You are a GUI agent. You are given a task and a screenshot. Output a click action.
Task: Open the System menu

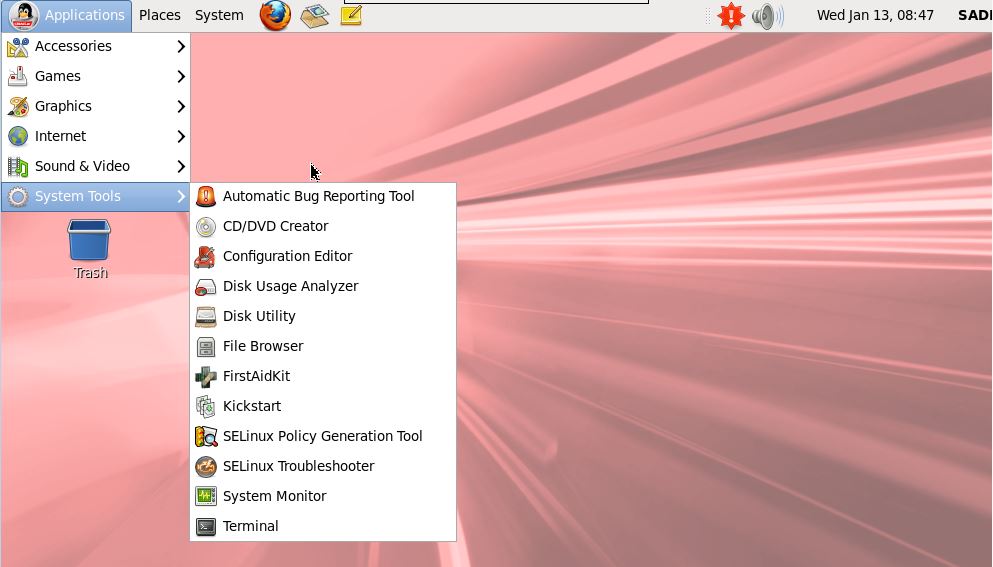coord(219,15)
